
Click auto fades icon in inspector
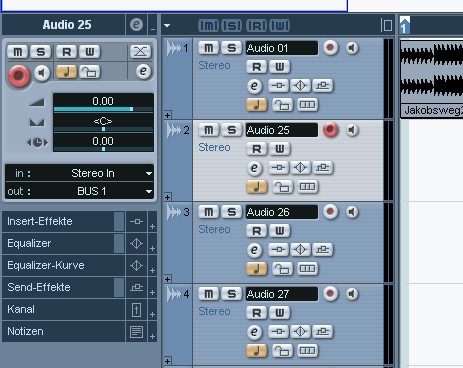click(x=140, y=52)
